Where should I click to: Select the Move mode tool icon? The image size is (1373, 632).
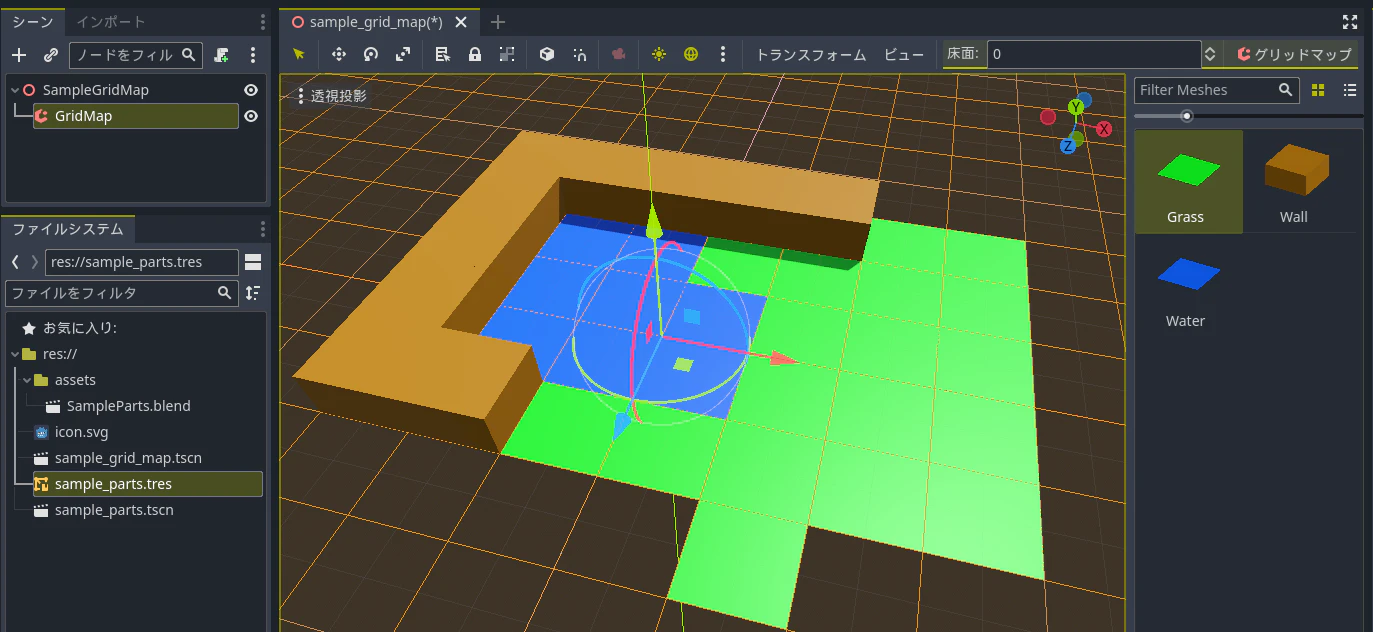tap(338, 55)
